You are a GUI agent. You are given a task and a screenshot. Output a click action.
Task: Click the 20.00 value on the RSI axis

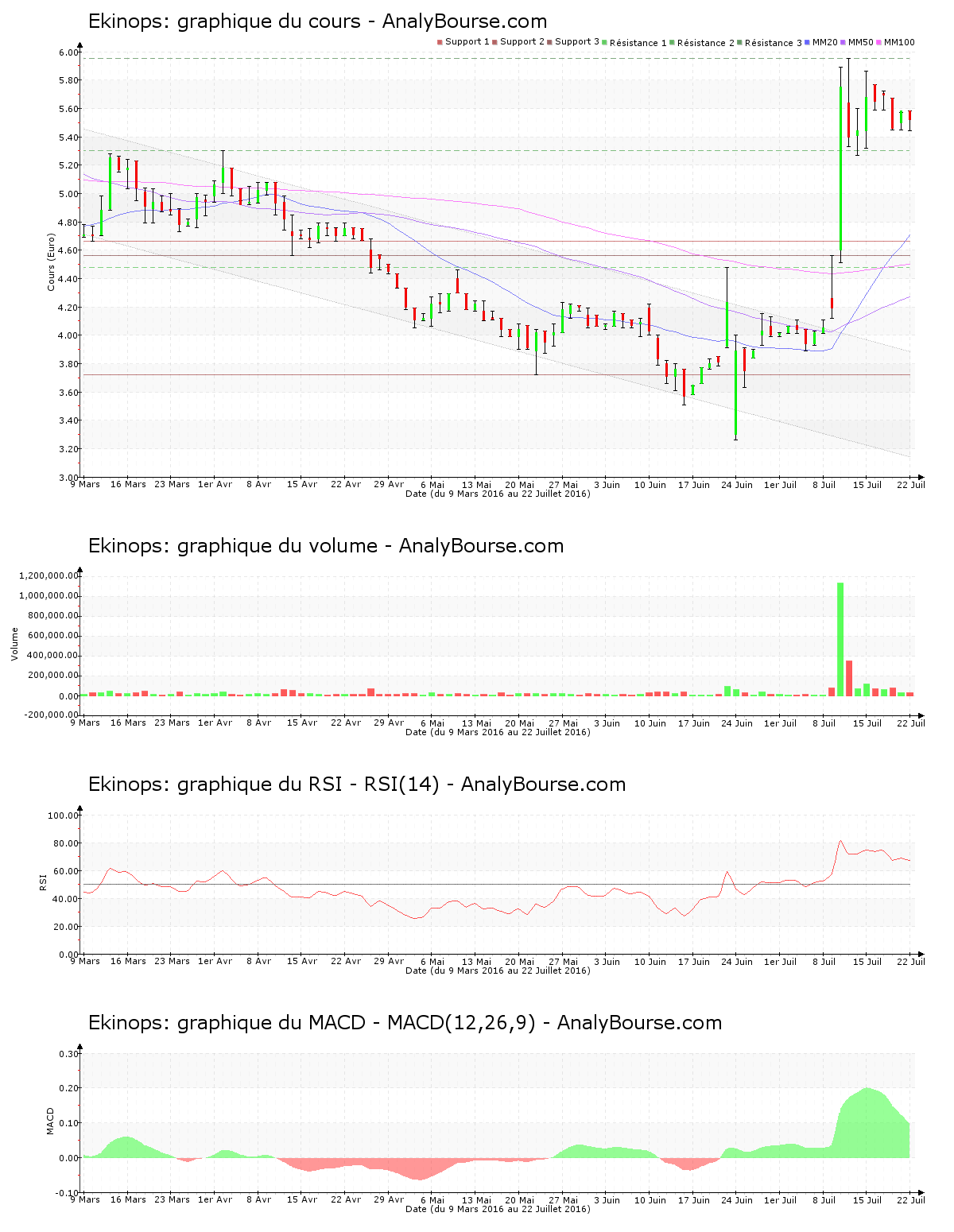tap(66, 927)
